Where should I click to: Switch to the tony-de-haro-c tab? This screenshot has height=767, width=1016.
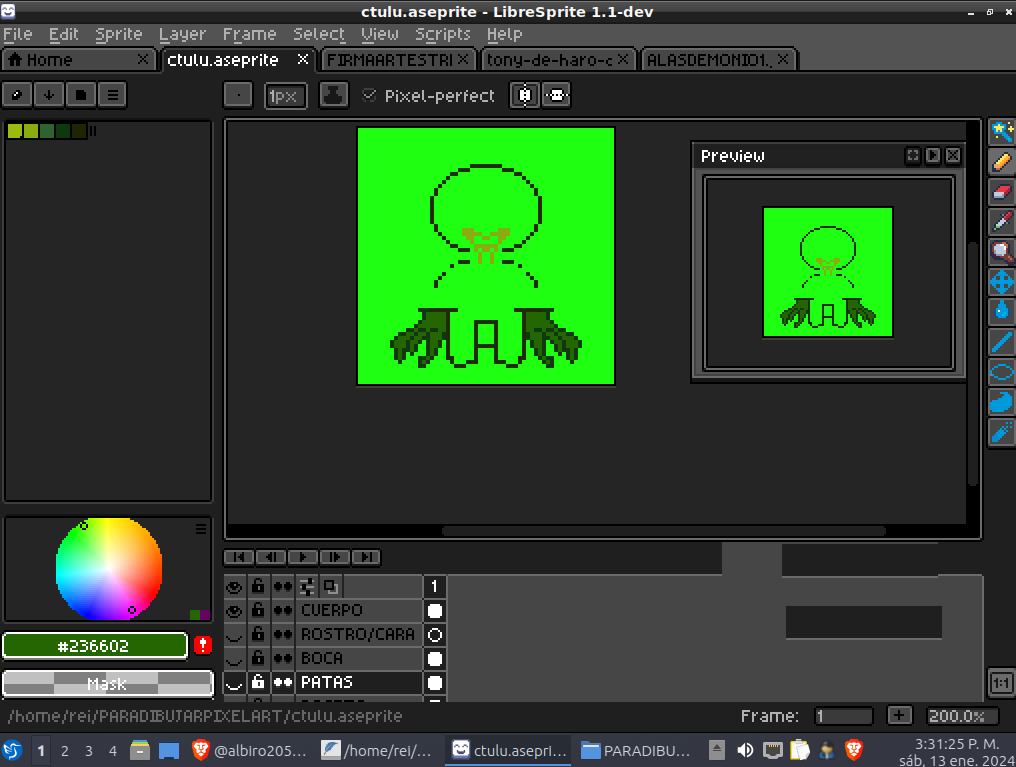[557, 60]
